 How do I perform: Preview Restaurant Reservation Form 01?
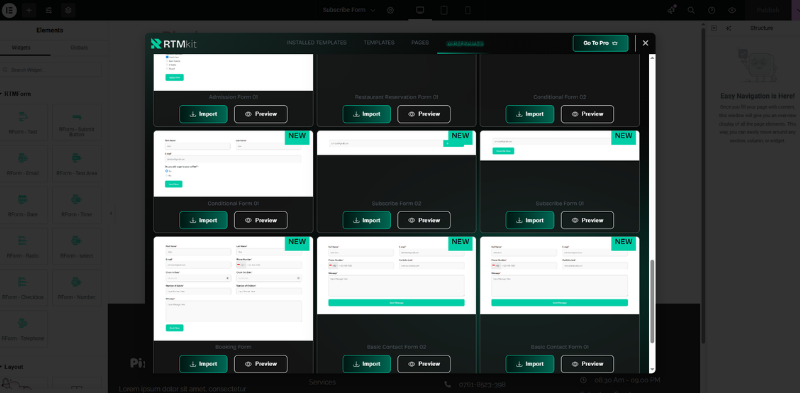[x=424, y=114]
